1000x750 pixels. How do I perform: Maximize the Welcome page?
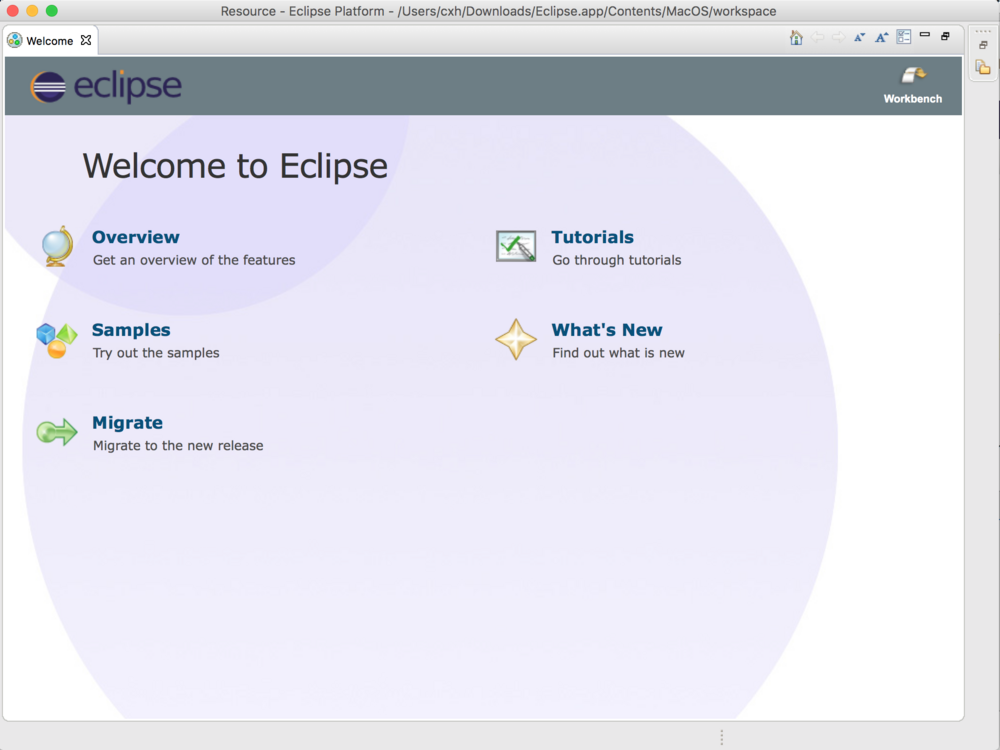945,36
